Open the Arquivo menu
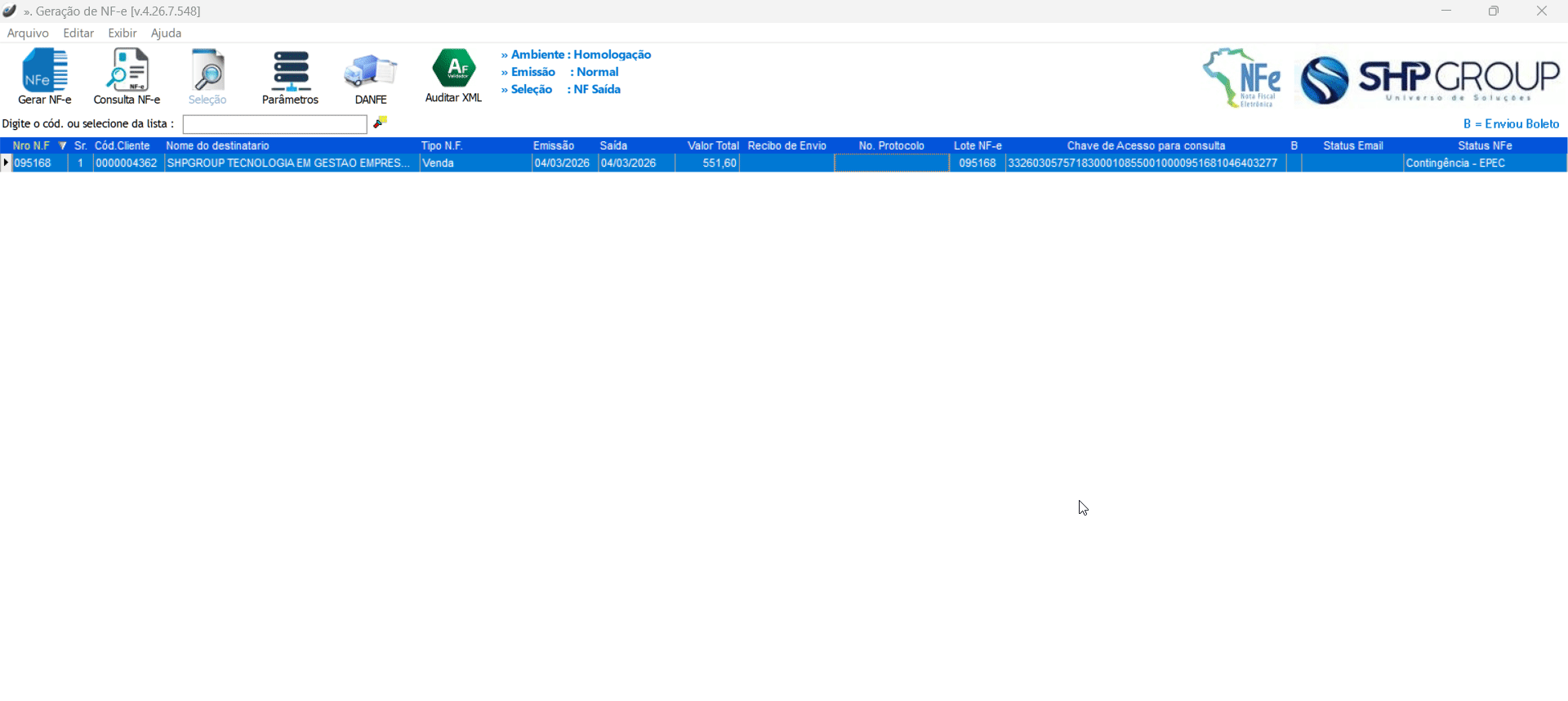The width and height of the screenshot is (1568, 701). pos(28,33)
